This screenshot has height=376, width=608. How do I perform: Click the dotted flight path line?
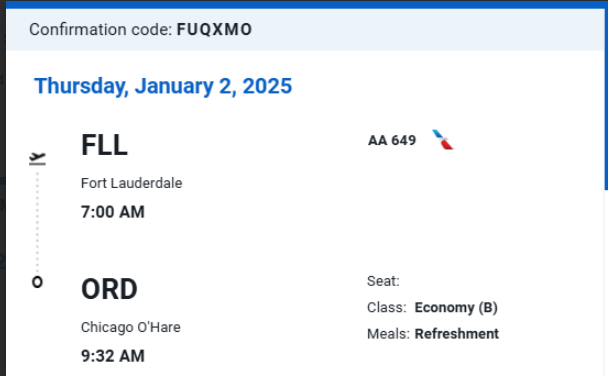tap(37, 222)
